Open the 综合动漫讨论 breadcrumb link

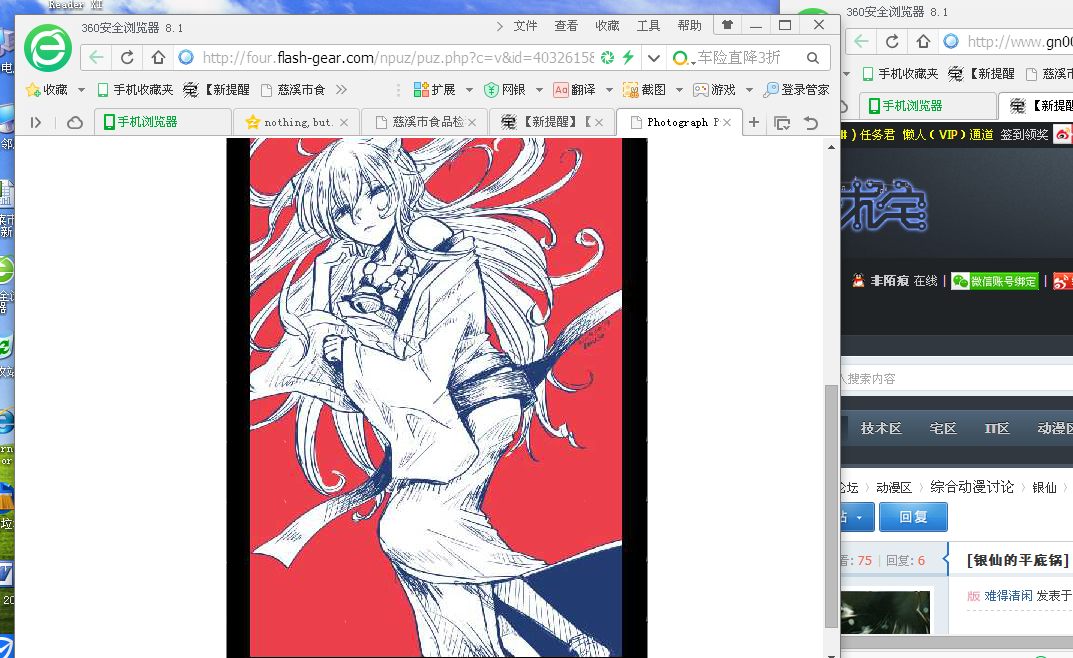[x=971, y=487]
